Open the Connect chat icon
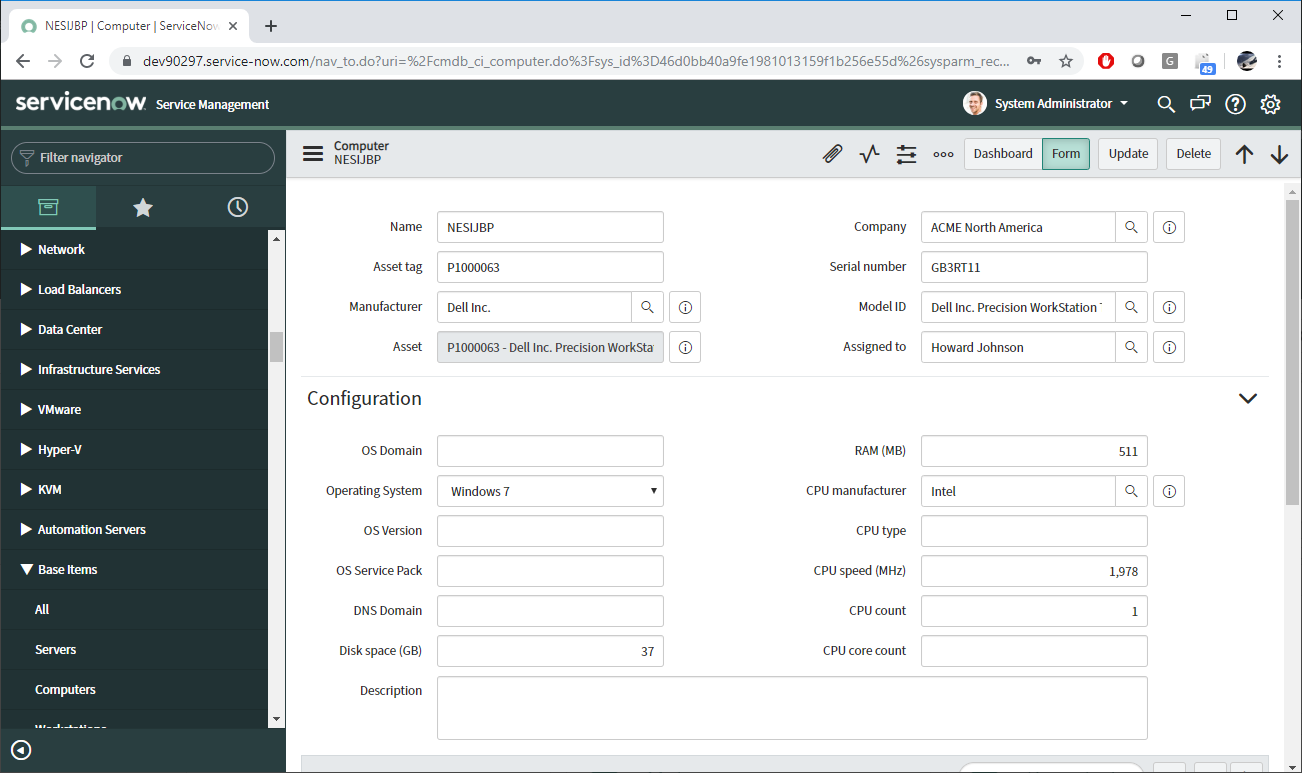Image resolution: width=1302 pixels, height=773 pixels. coord(1200,103)
